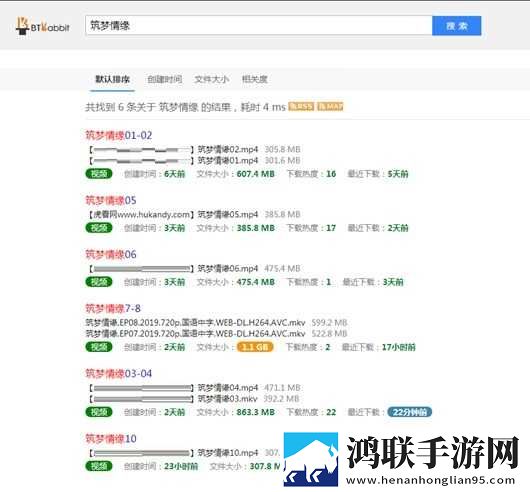Click the download heat value 22
Screen dimensions: 530x492
[331, 412]
